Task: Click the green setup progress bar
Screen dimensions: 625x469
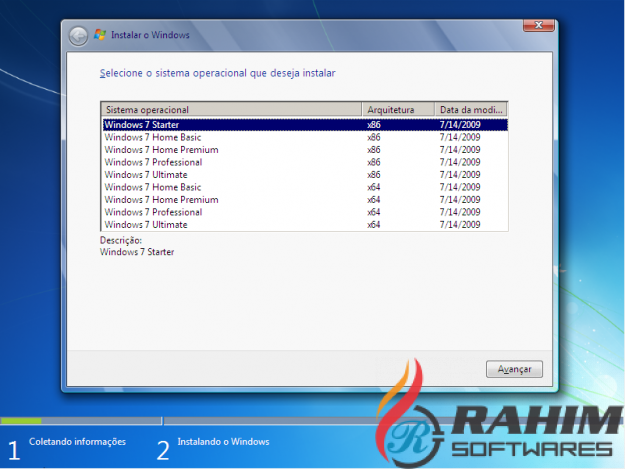Action: click(21, 420)
